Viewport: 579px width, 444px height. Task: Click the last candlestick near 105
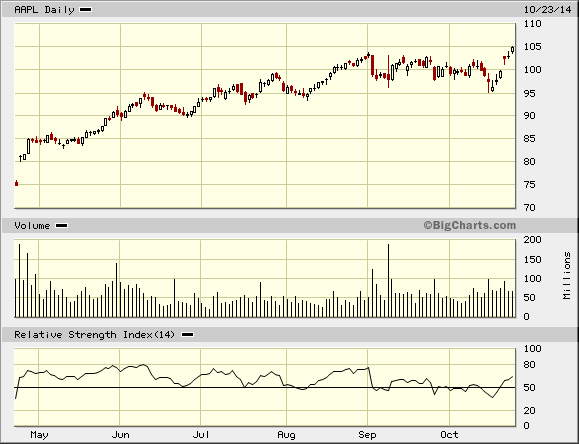pyautogui.click(x=513, y=49)
